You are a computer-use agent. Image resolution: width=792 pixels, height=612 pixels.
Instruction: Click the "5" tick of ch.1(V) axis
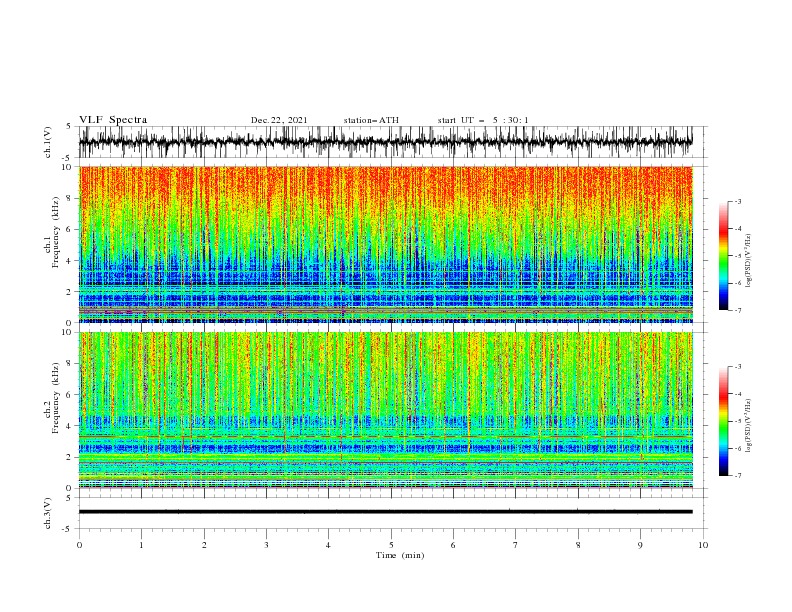pos(70,126)
